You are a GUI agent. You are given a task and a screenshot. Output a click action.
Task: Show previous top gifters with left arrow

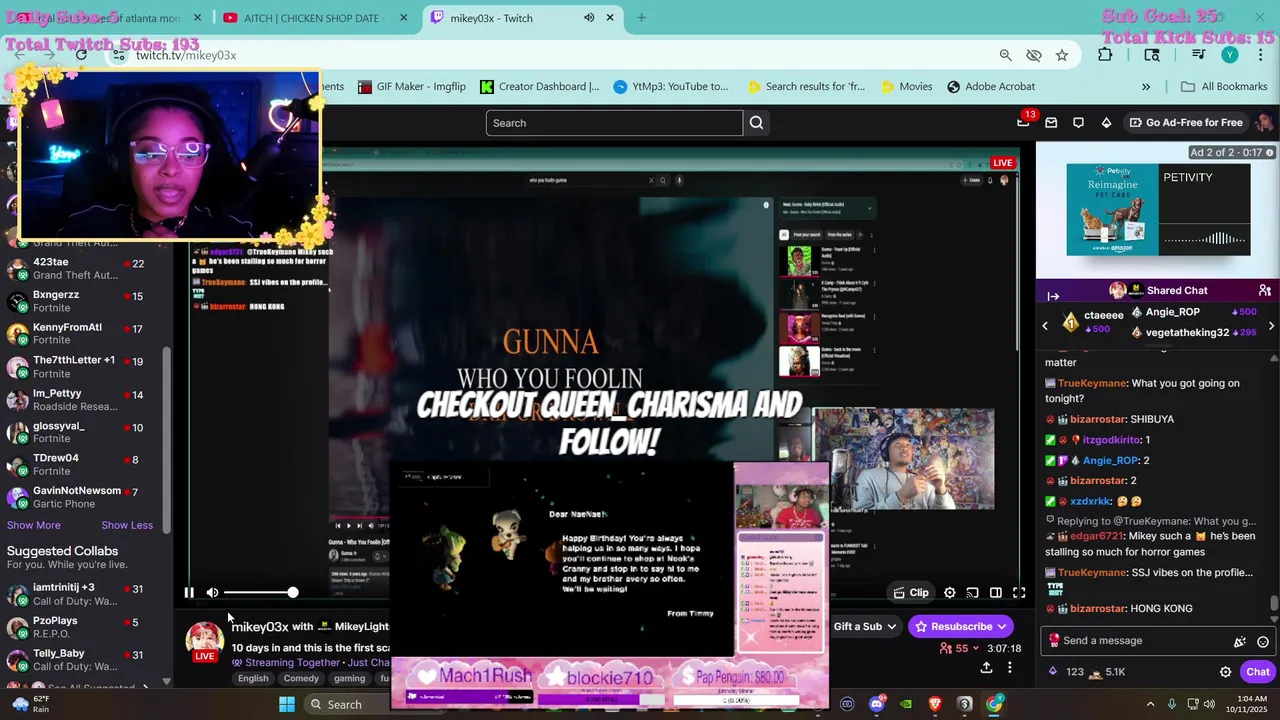[x=1045, y=326]
